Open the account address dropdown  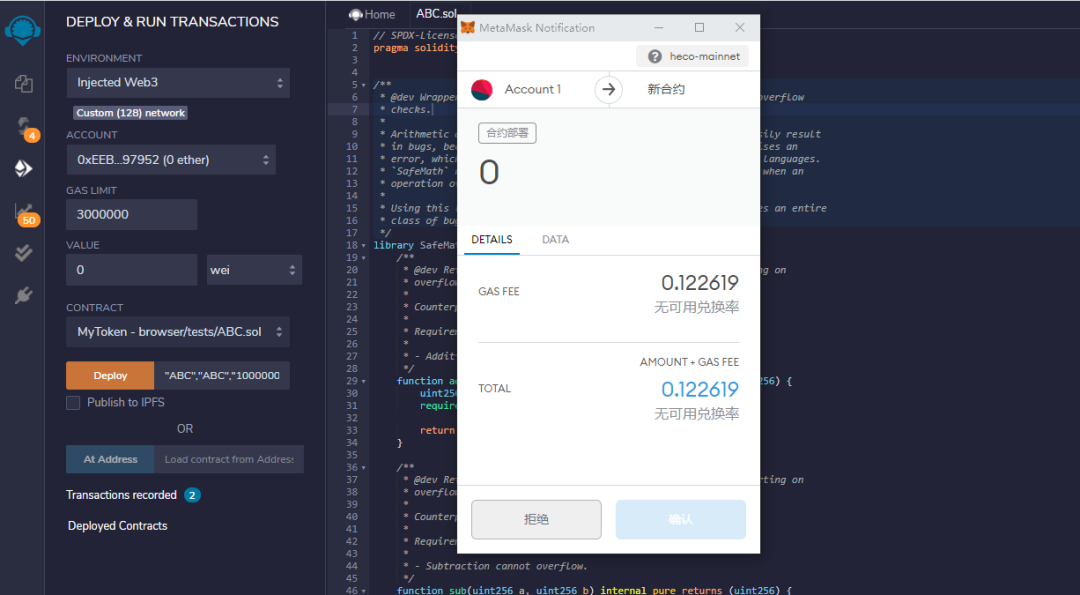[x=172, y=160]
